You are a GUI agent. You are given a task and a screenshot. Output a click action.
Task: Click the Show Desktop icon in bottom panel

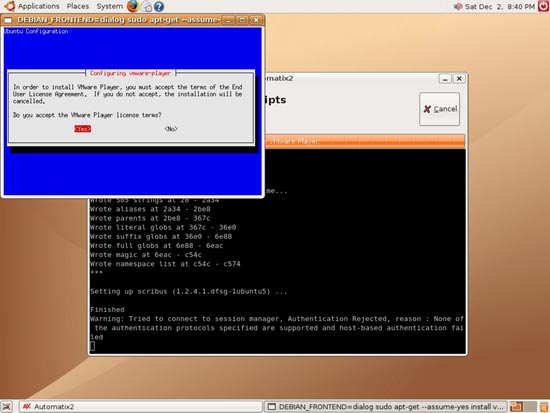(x=6, y=407)
